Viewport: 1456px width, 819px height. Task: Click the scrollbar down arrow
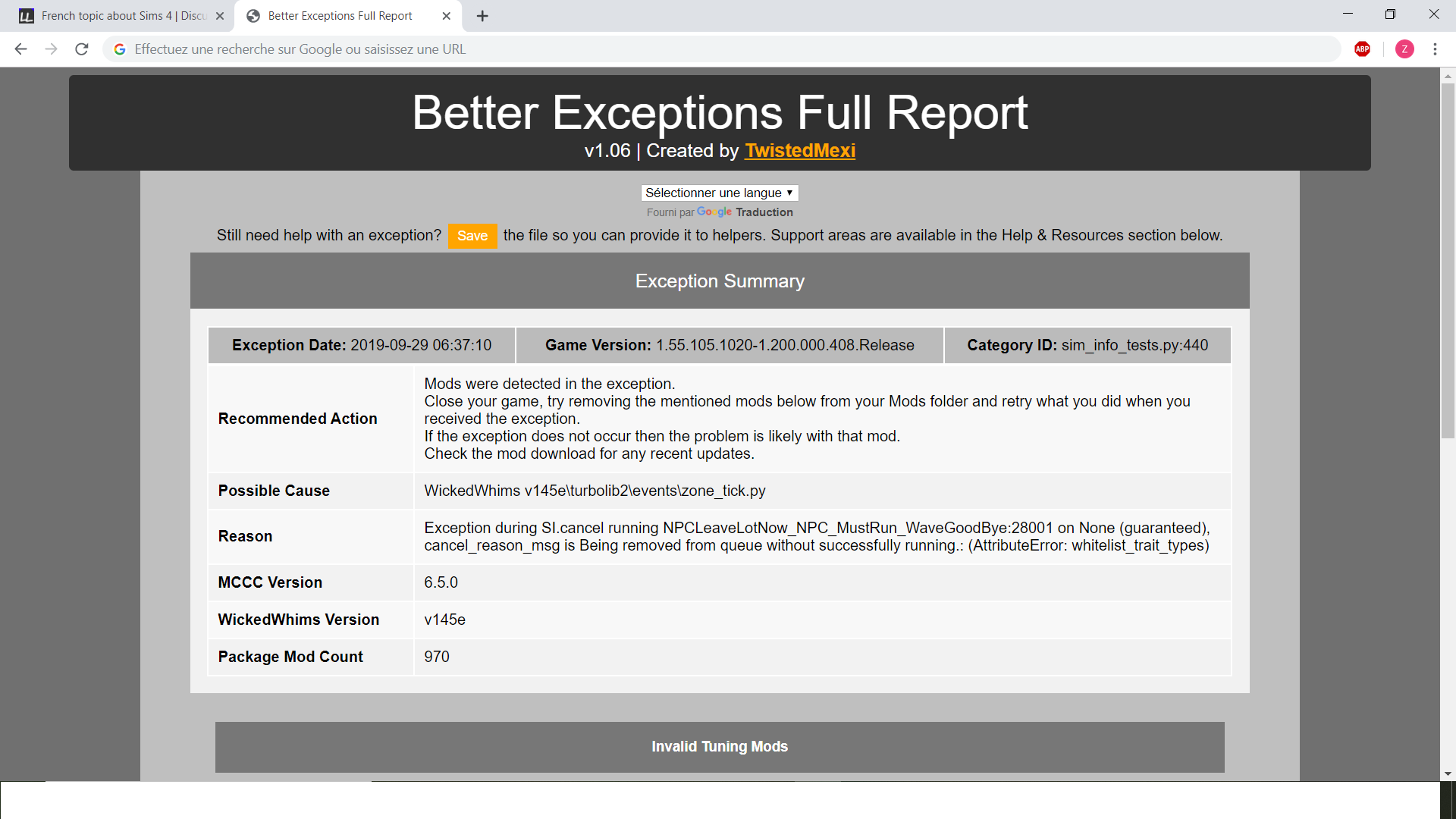(x=1448, y=773)
